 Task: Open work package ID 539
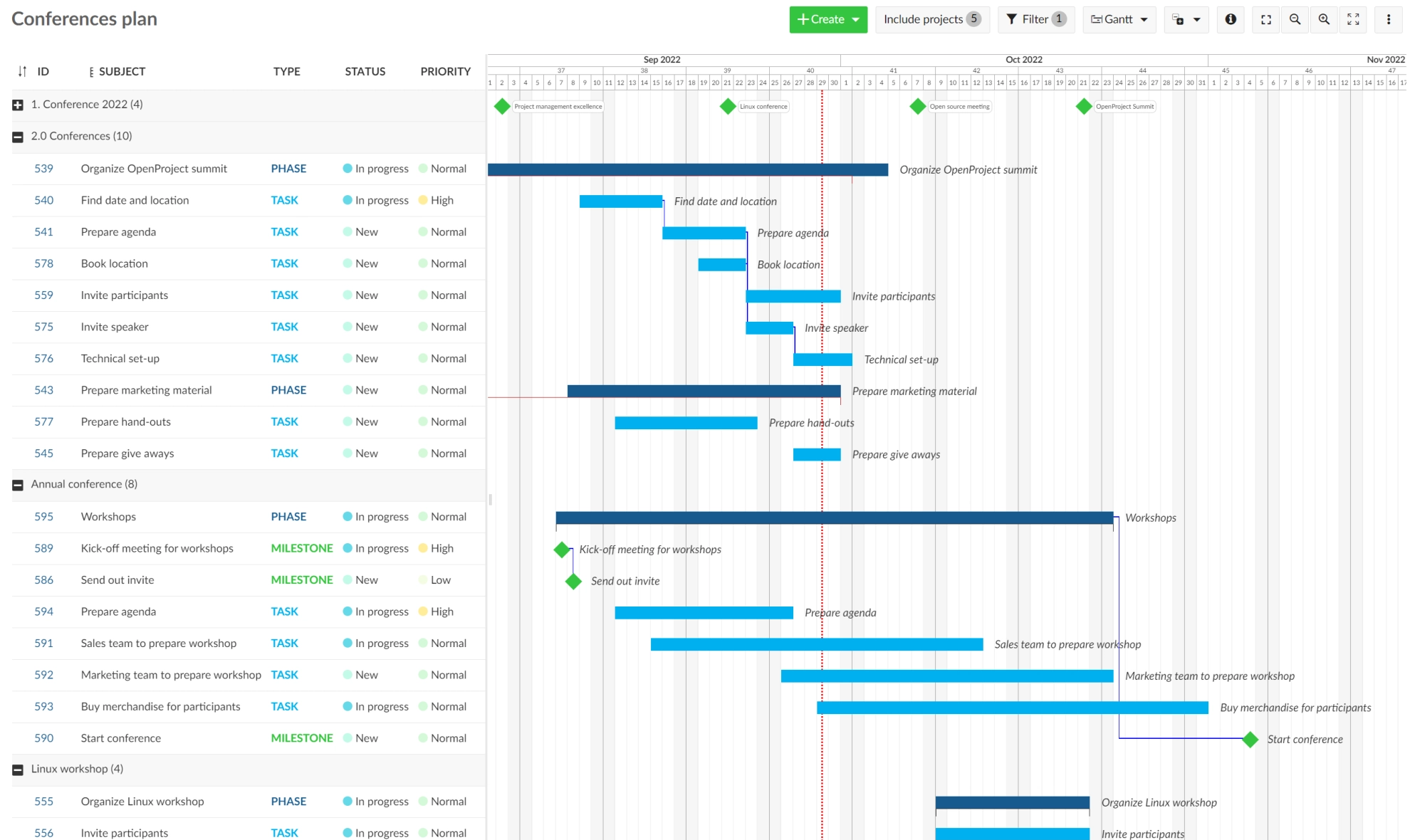click(43, 169)
